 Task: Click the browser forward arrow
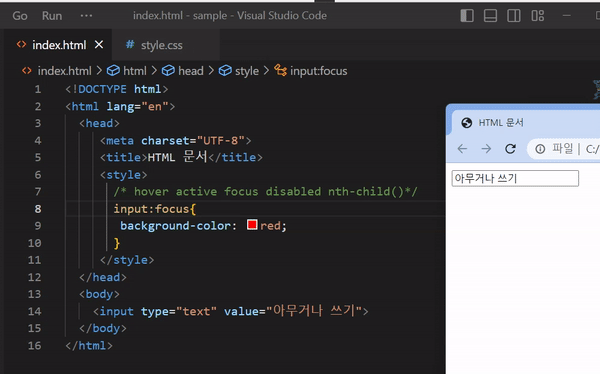(x=486, y=149)
